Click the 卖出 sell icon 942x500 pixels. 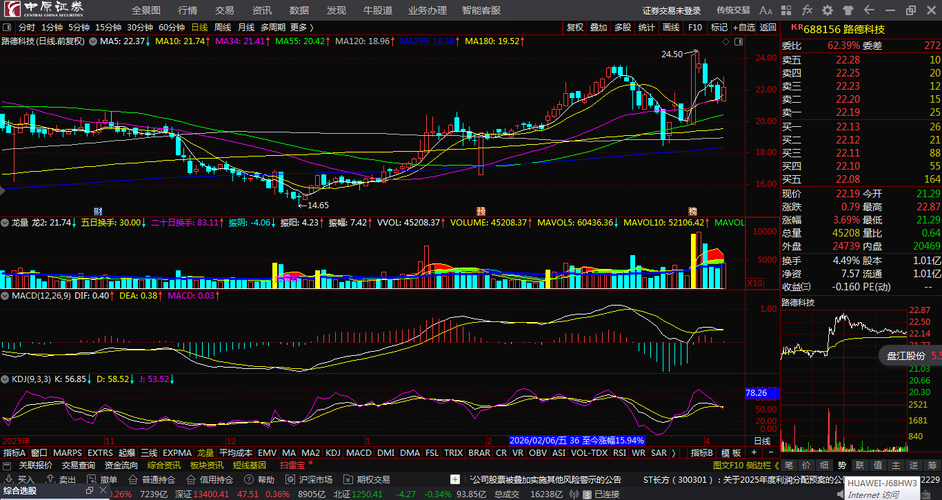tap(50, 480)
